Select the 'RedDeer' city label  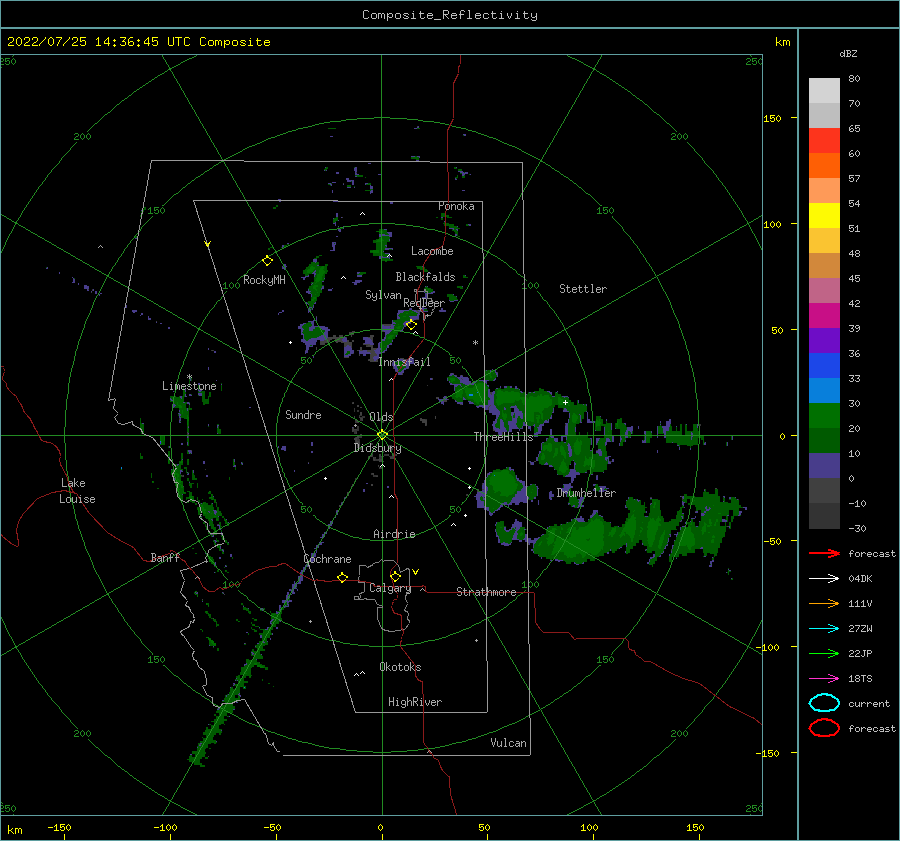pos(424,303)
